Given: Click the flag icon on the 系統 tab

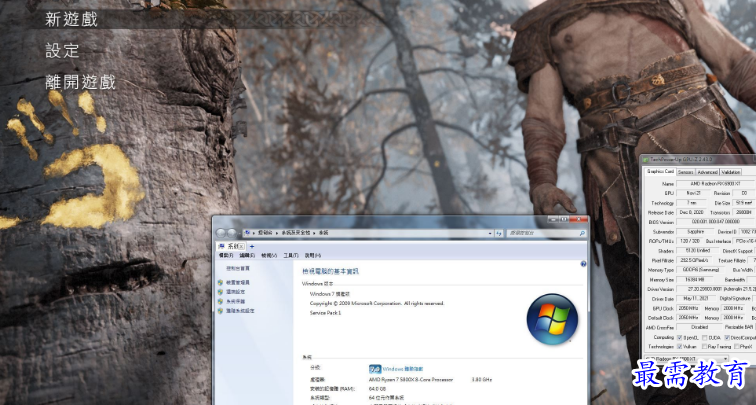Looking at the screenshot, I should click(x=222, y=246).
